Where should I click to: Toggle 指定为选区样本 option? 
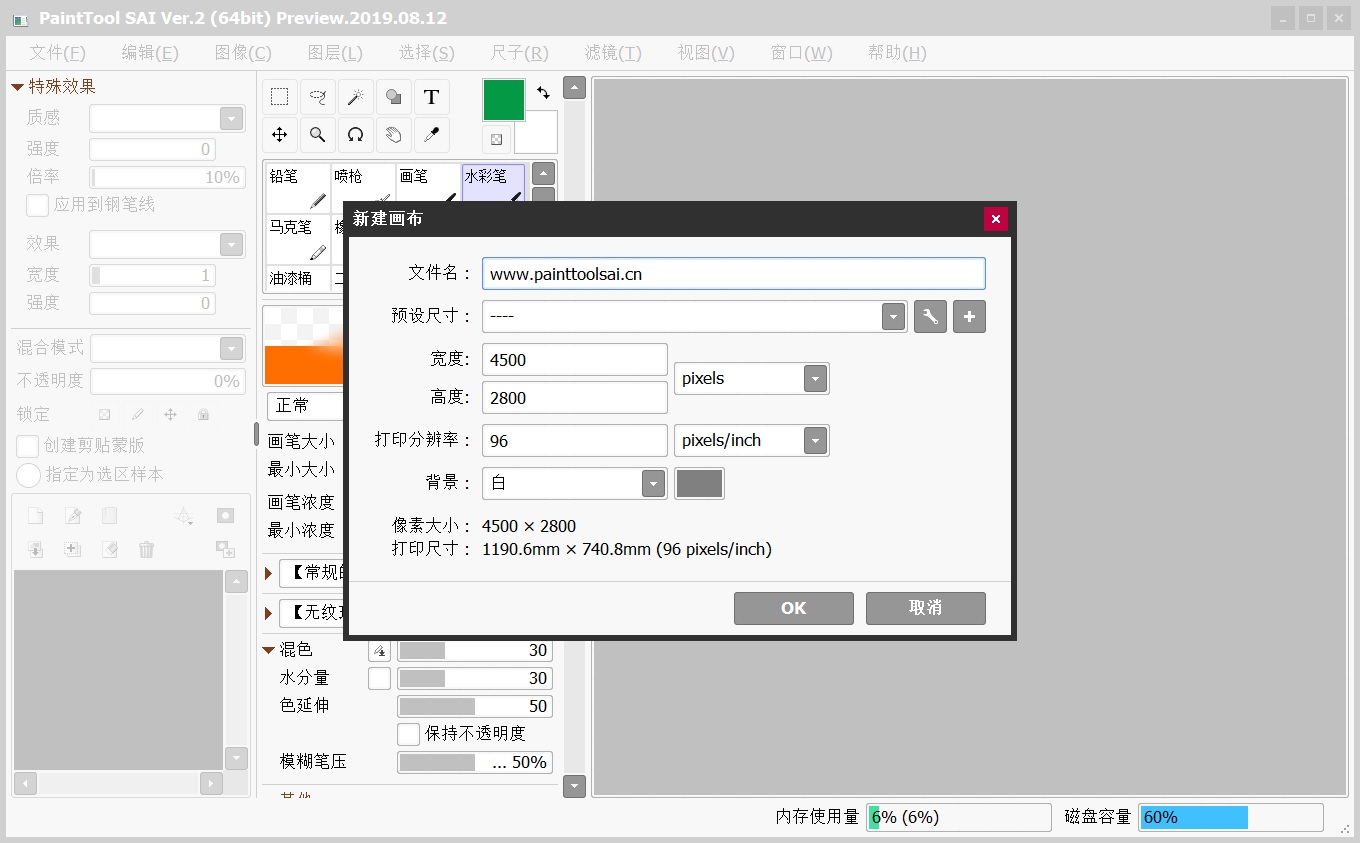pyautogui.click(x=28, y=474)
